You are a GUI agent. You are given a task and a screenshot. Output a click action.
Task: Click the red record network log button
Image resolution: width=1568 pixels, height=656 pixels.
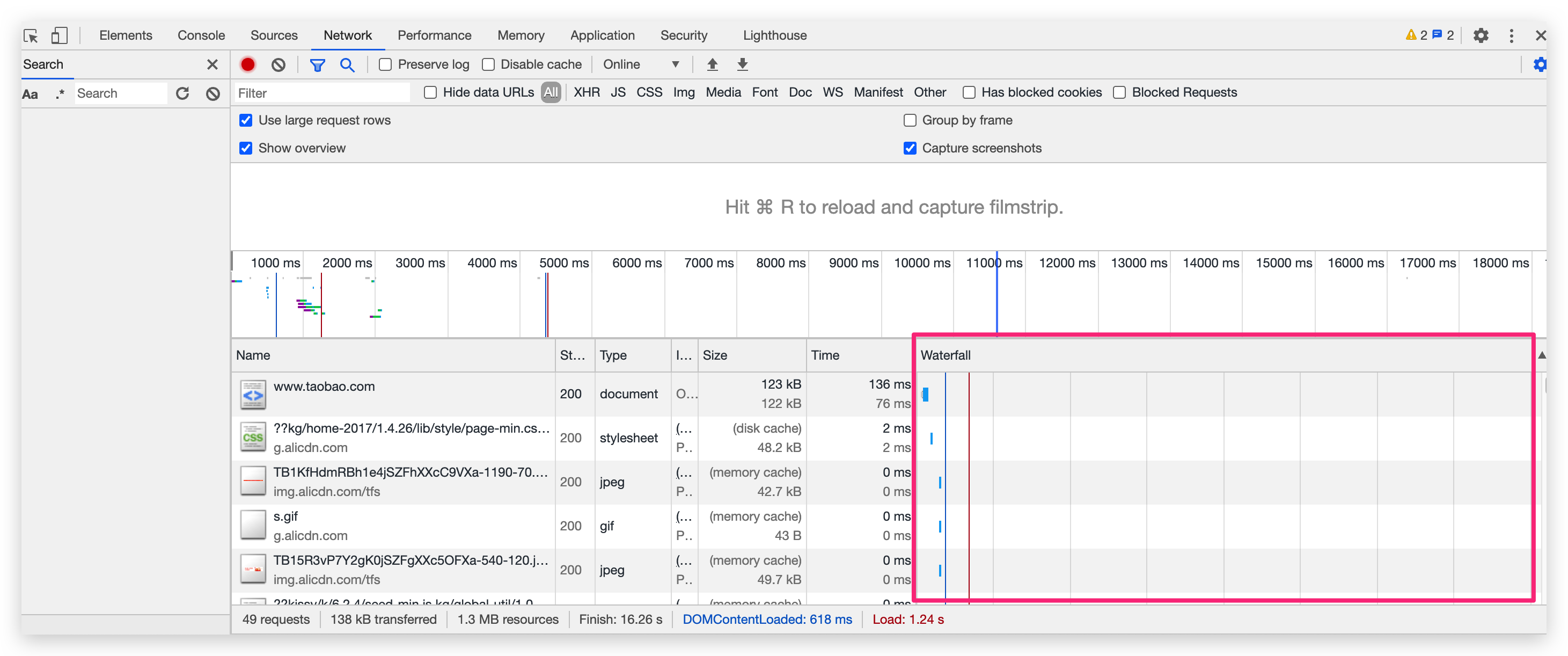[x=248, y=64]
